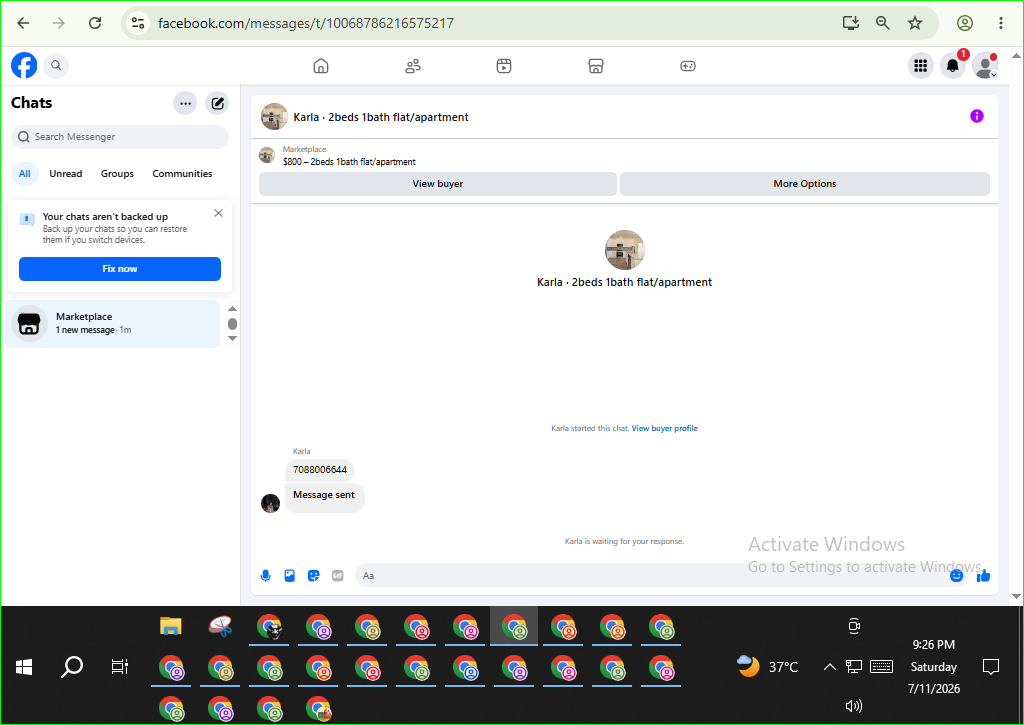This screenshot has height=725, width=1024.
Task: Select the Unread chats filter tab
Action: (x=66, y=174)
